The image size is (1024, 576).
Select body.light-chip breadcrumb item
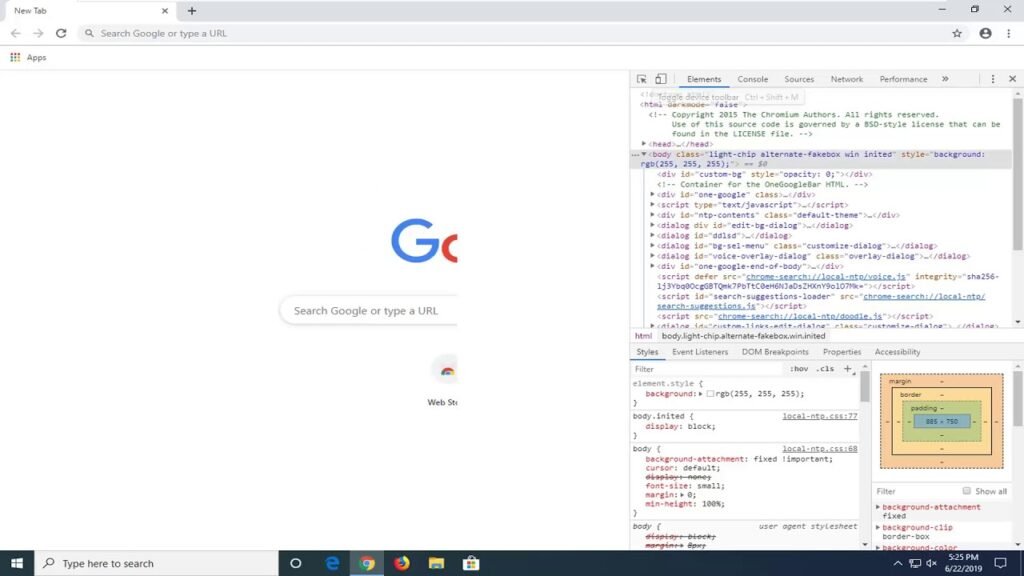pyautogui.click(x=743, y=336)
